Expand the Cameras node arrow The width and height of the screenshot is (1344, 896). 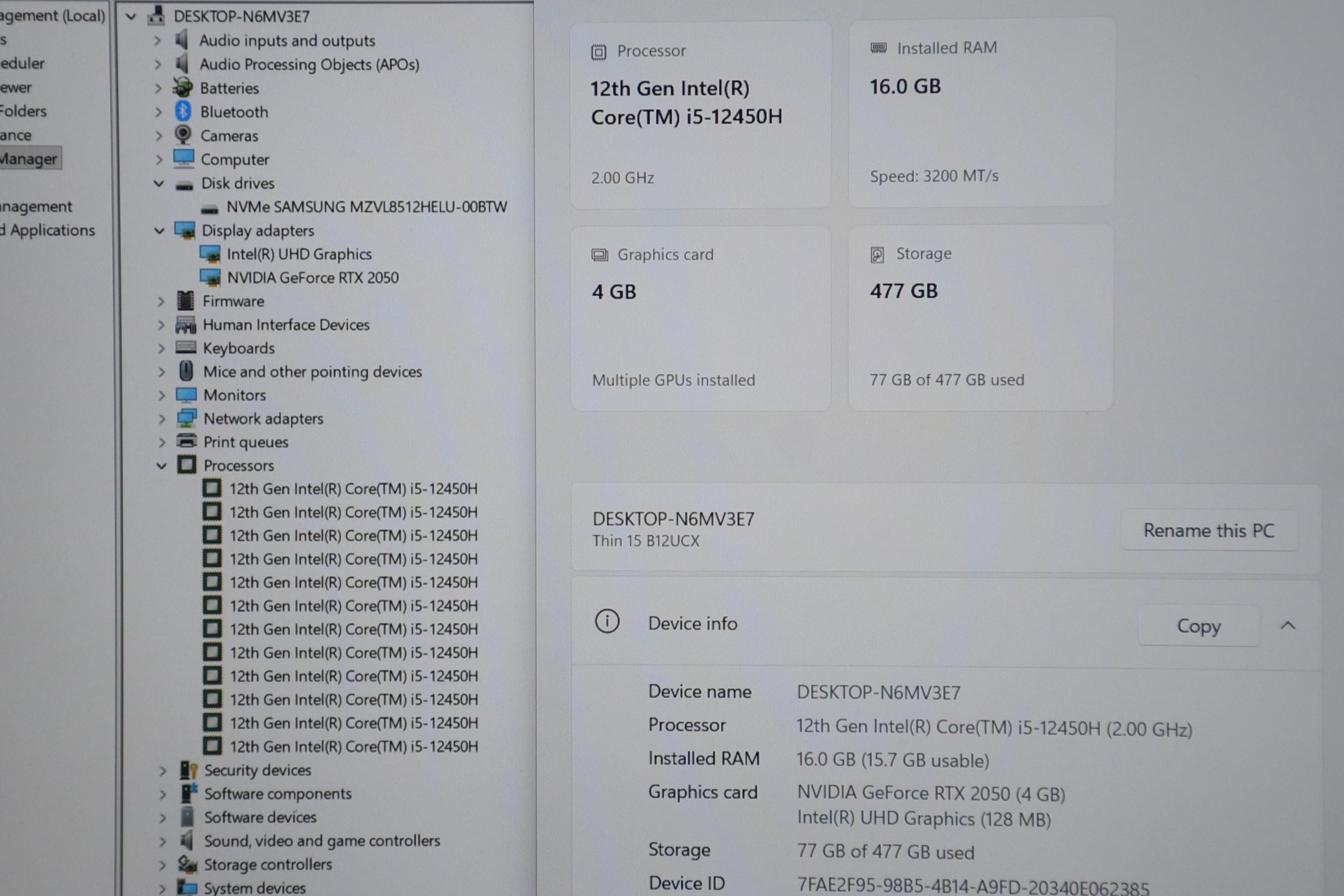159,136
